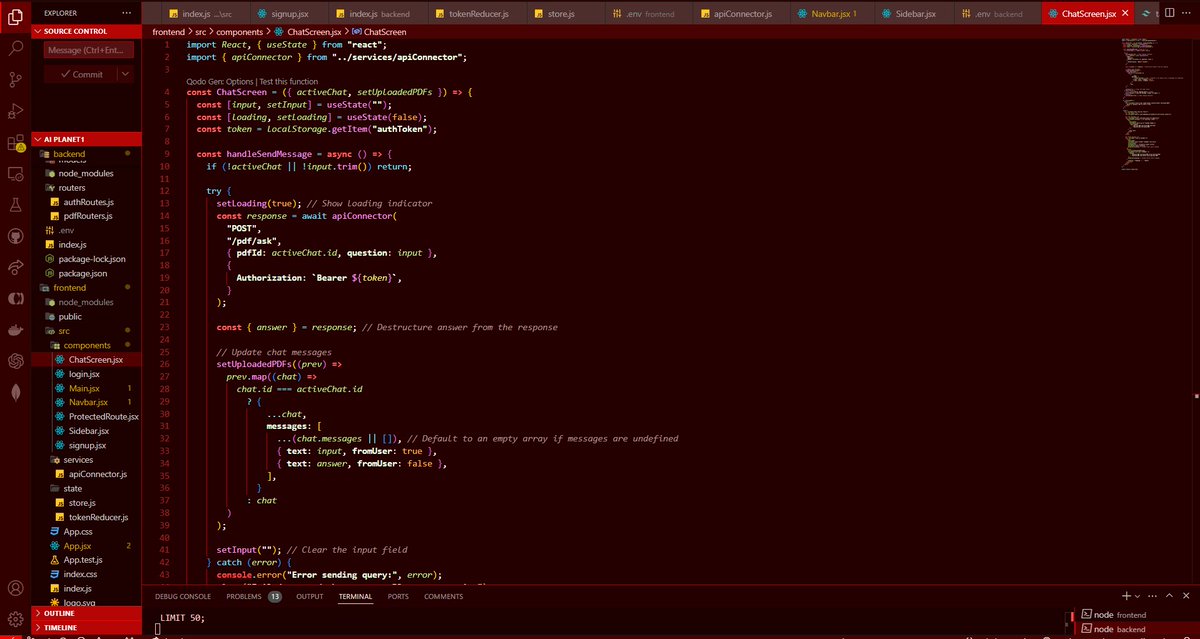
Task: Open the Search view in the activity bar
Action: pos(15,46)
